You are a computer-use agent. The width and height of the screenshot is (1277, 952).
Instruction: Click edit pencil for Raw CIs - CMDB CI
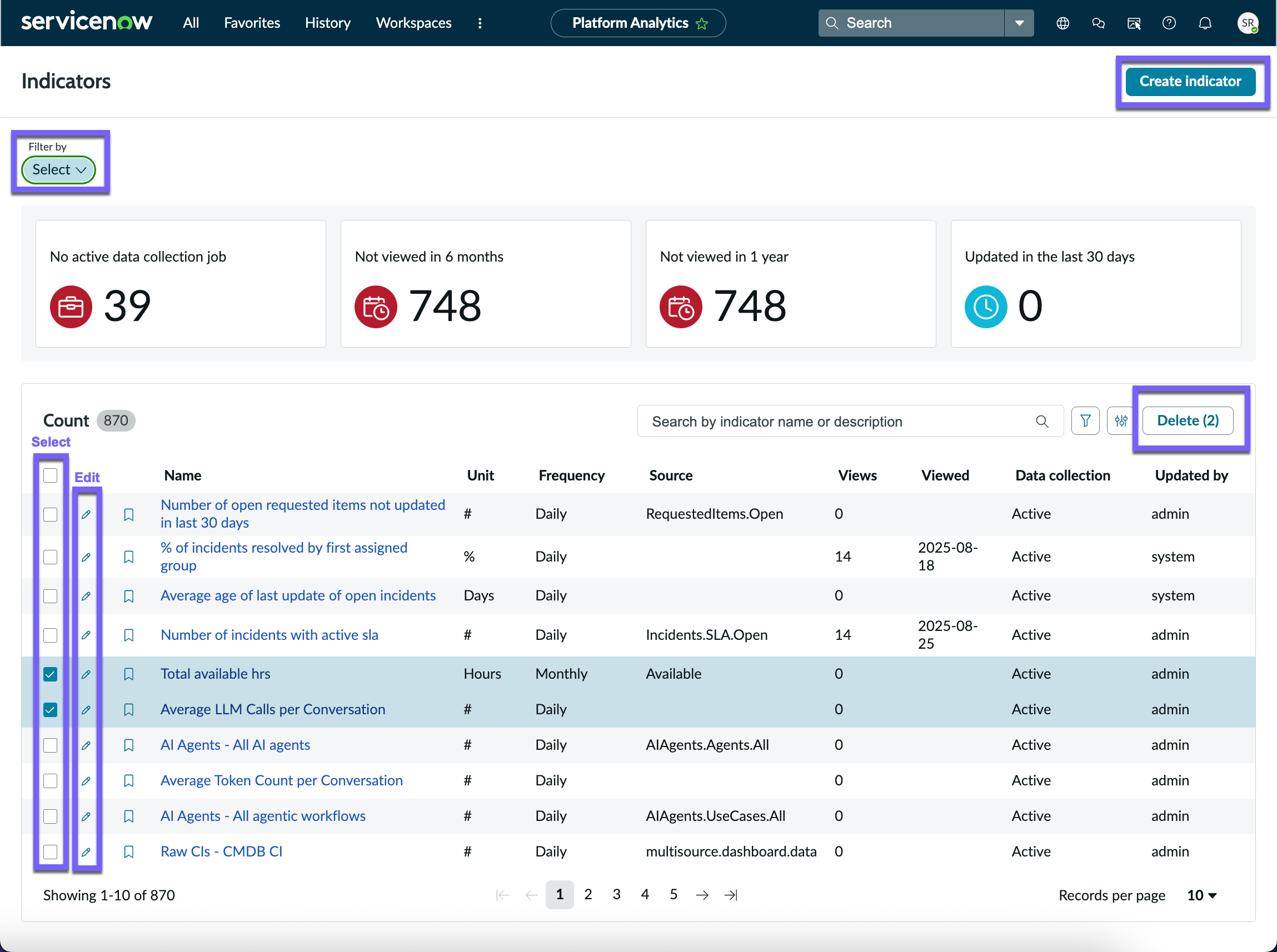(86, 851)
